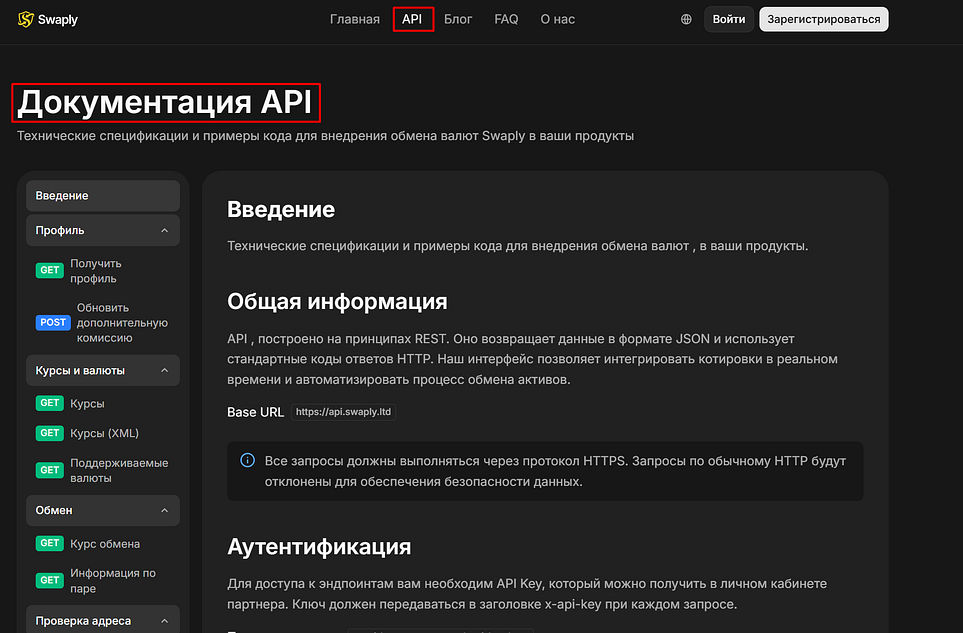Viewport: 963px width, 633px height.
Task: Open the language globe selector
Action: 686,19
